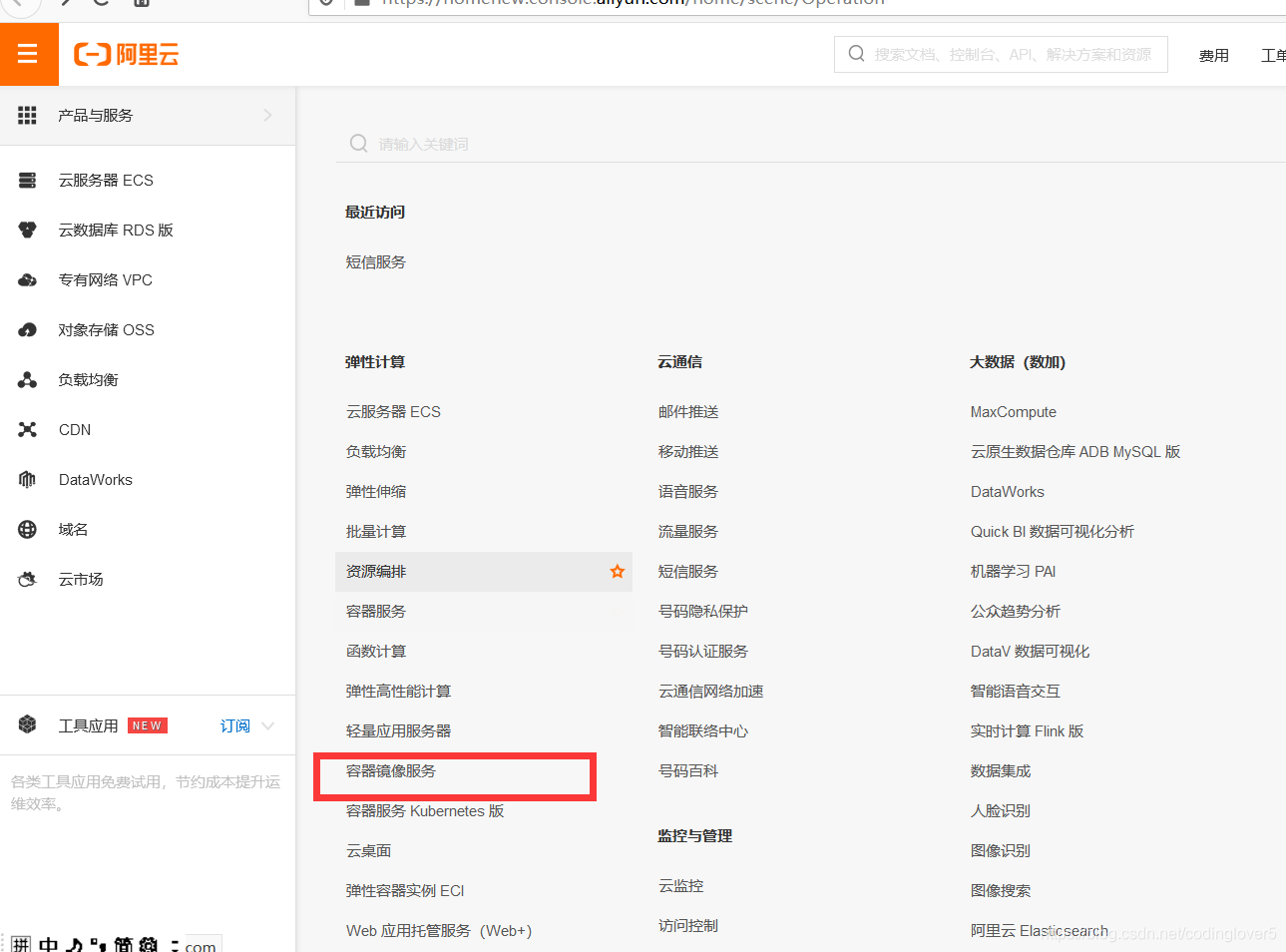Screen dimensions: 1286x952
Task: Open 云原生数据仓库 ADB MySQL 版
Action: (1075, 452)
